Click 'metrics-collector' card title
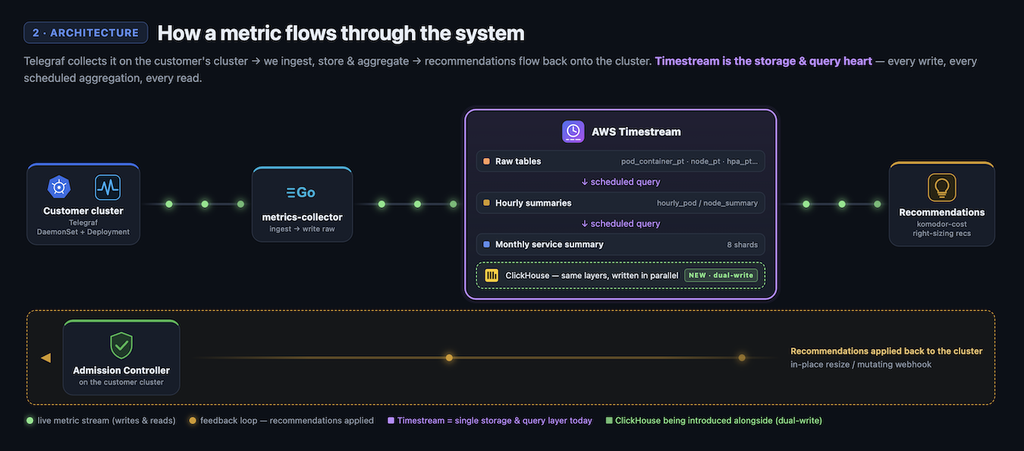This screenshot has width=1024, height=451. point(301,217)
